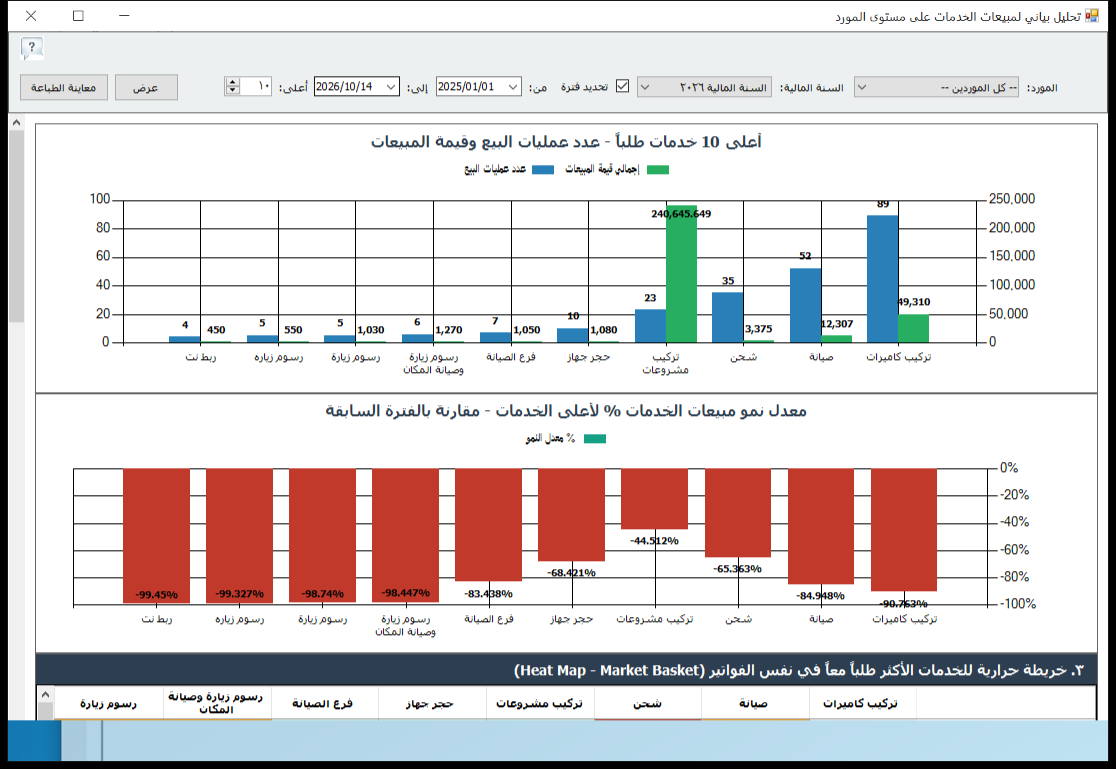Viewport: 1116px width, 769px height.
Task: Click the "-44.512%" growth rate label
Action: click(x=655, y=541)
